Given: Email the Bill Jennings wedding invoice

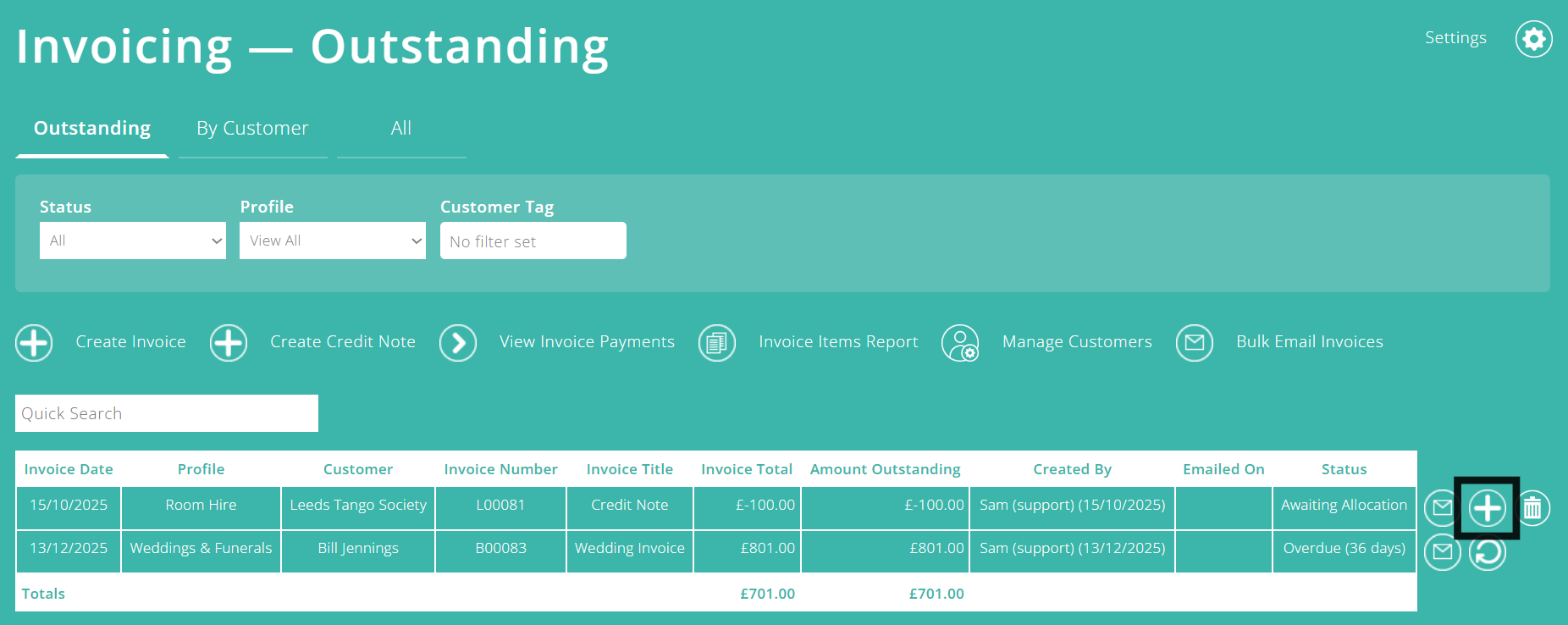Looking at the screenshot, I should 1442,553.
